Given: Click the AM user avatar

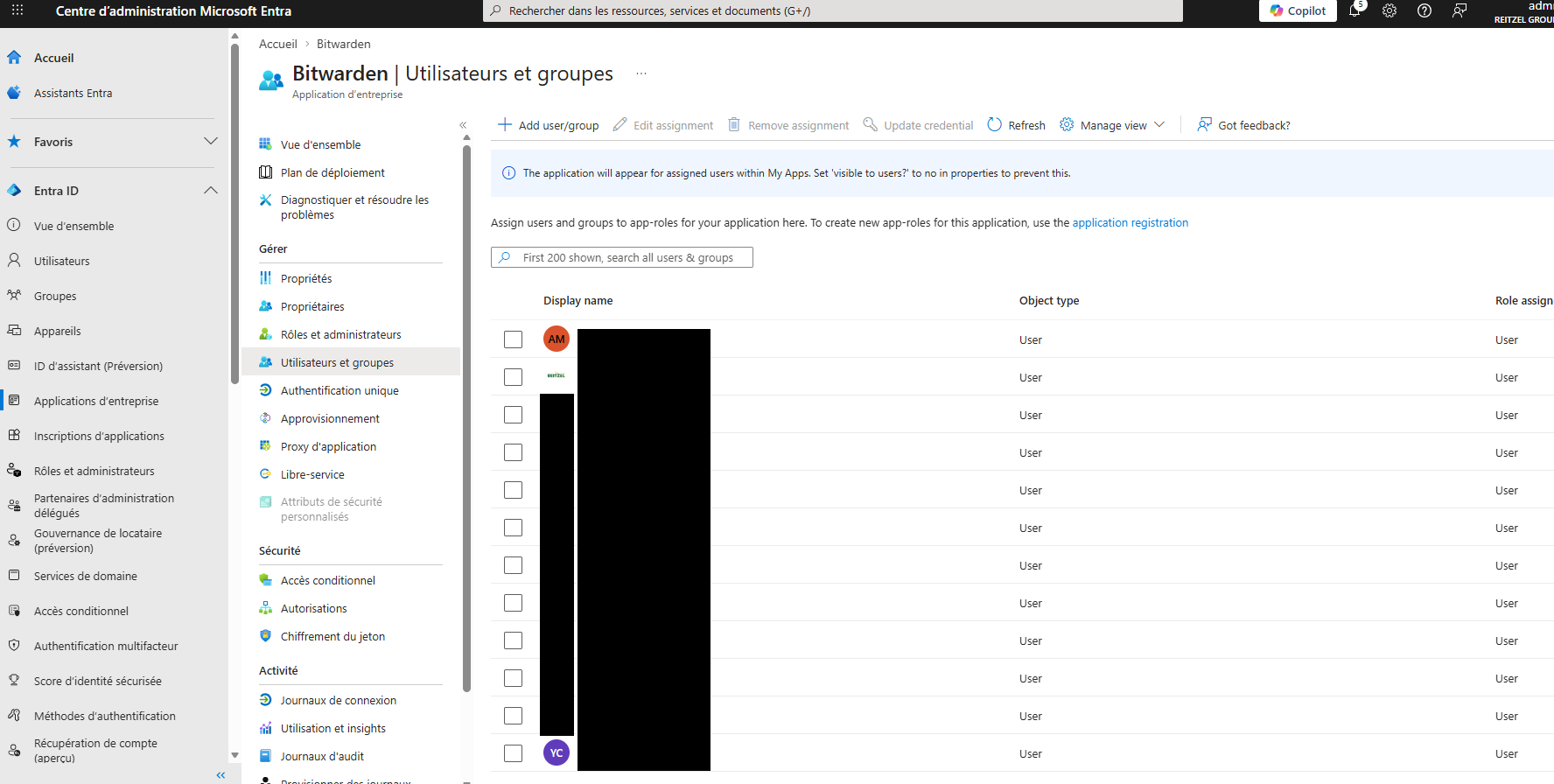Looking at the screenshot, I should [x=556, y=339].
